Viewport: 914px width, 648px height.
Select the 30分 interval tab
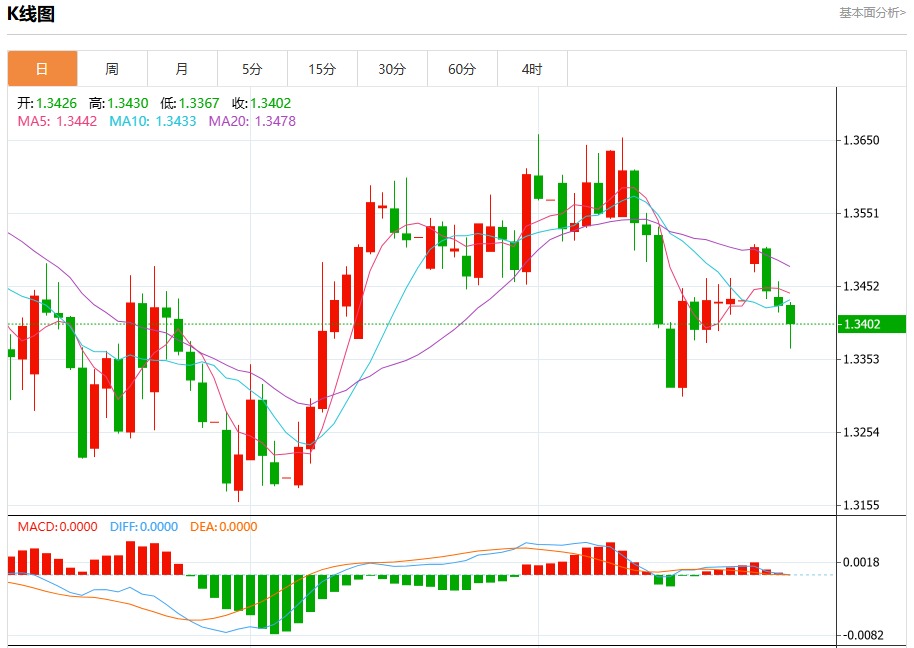tap(392, 69)
